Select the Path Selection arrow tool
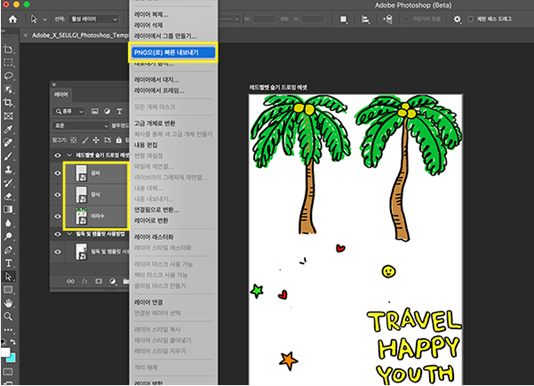This screenshot has width=534, height=386. tap(9, 276)
